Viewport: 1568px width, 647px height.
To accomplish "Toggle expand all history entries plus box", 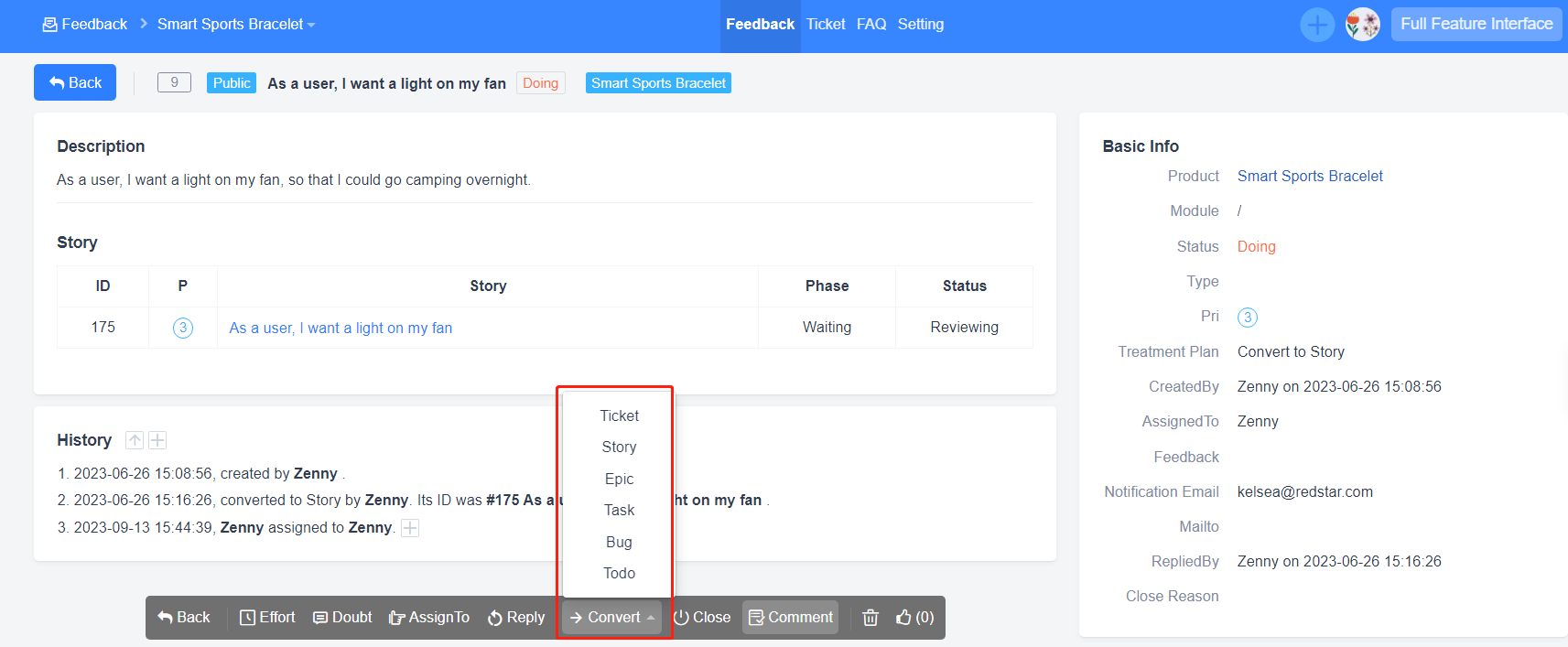I will [157, 440].
